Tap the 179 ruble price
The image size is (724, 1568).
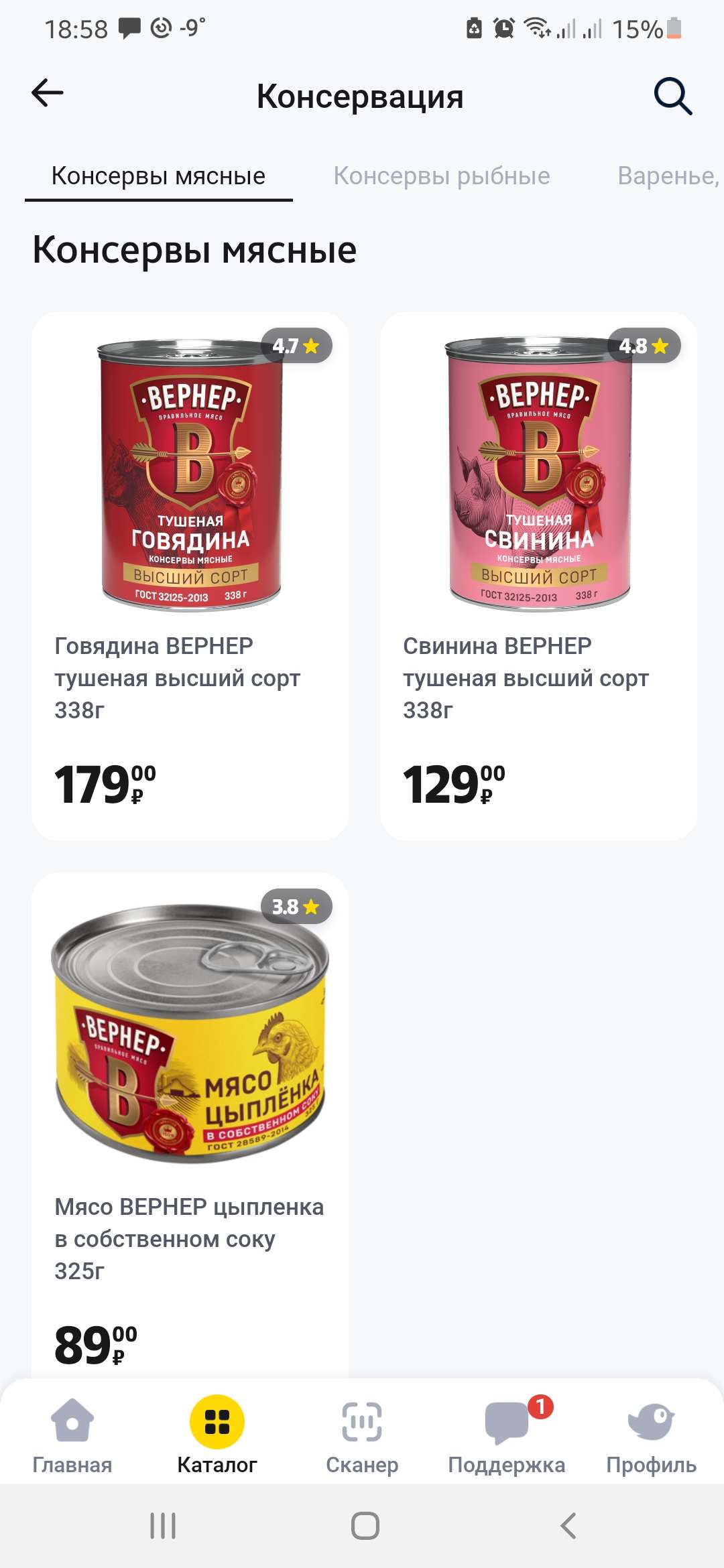[105, 784]
